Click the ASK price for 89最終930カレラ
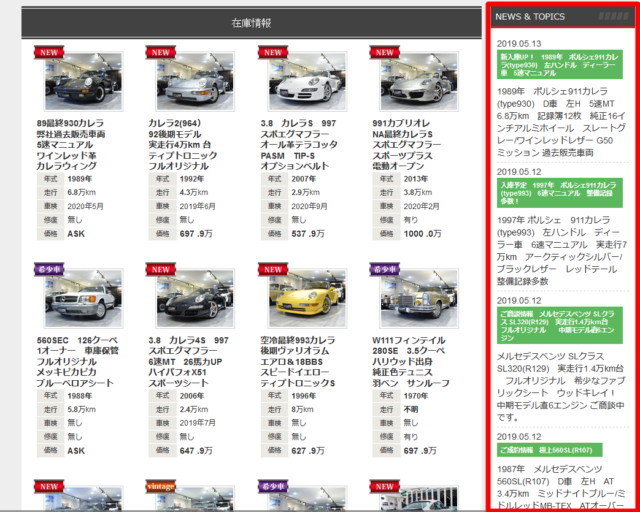This screenshot has width=640, height=512. pos(76,234)
